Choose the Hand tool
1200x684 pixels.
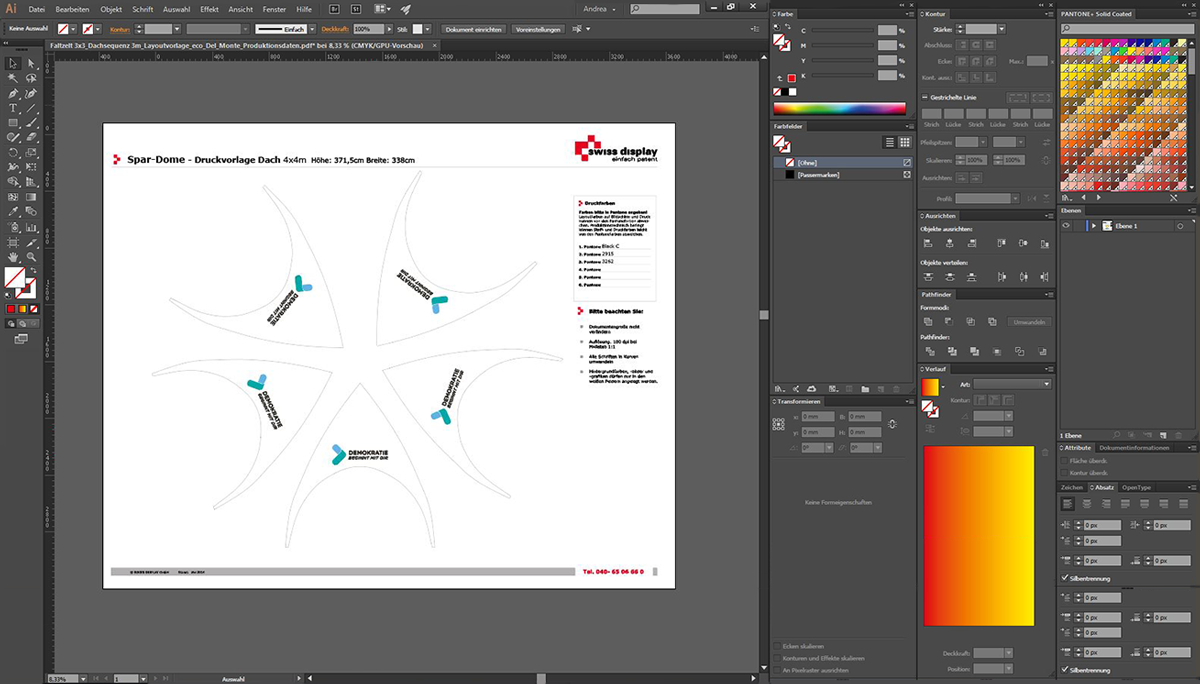14,257
